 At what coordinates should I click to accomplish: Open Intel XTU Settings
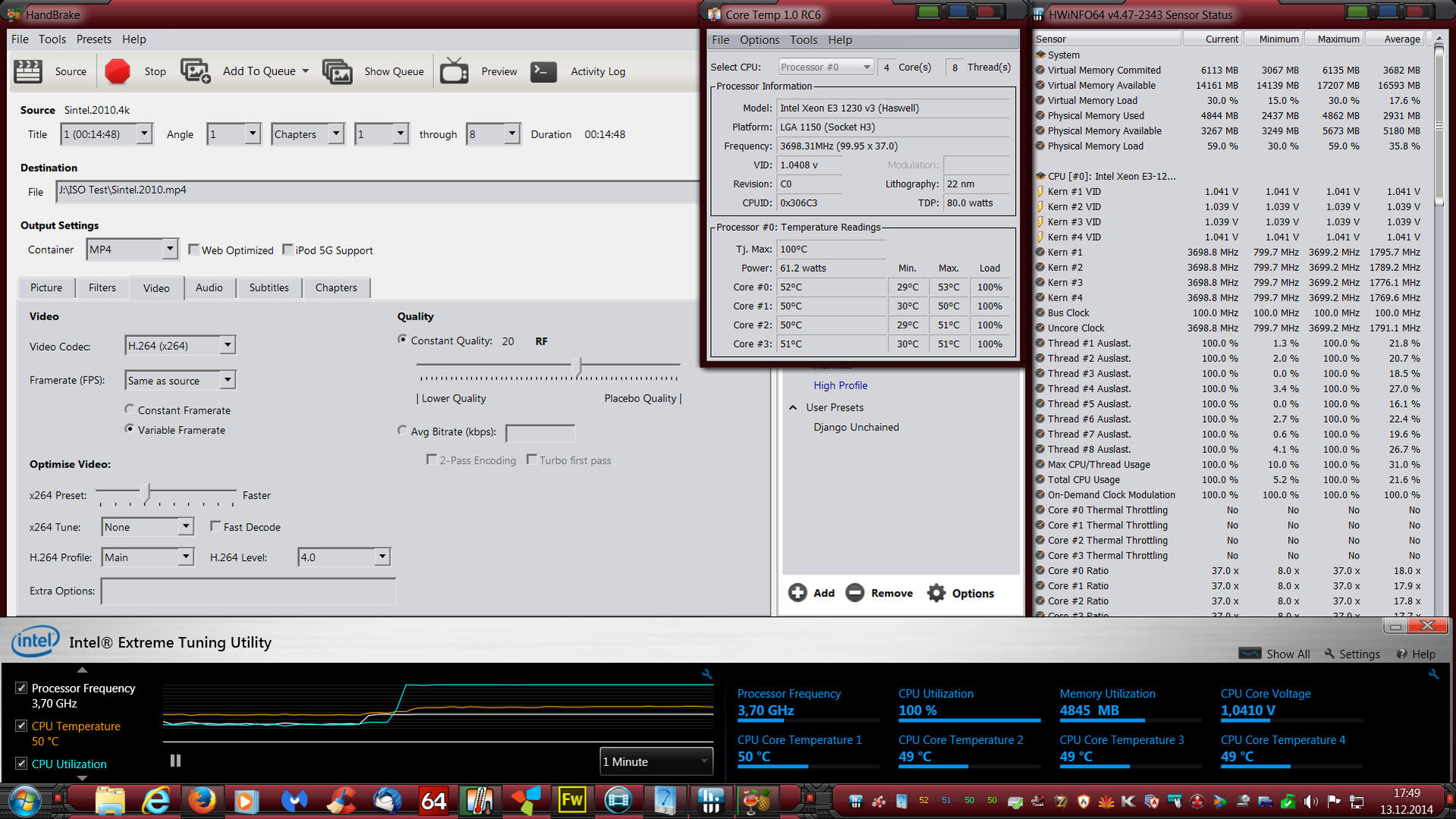pyautogui.click(x=1352, y=654)
